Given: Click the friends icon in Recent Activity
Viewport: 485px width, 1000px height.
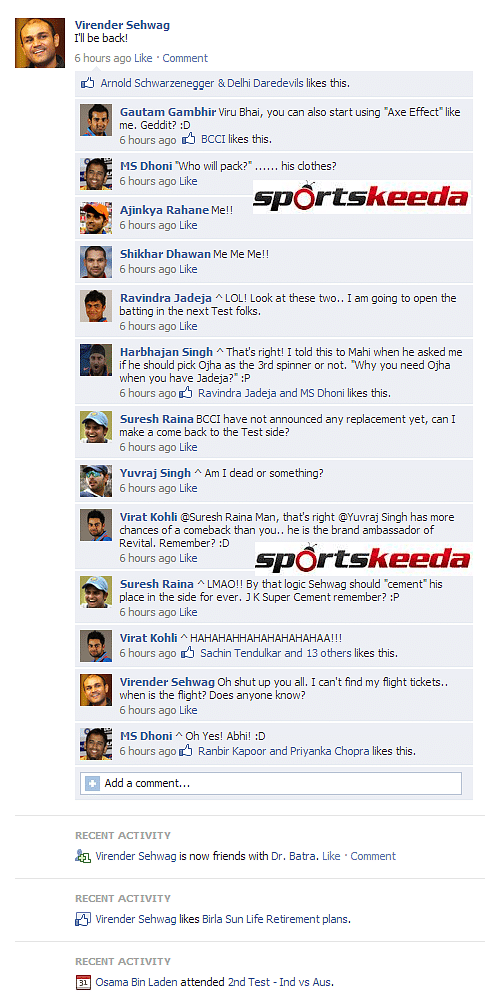Looking at the screenshot, I should tap(82, 856).
